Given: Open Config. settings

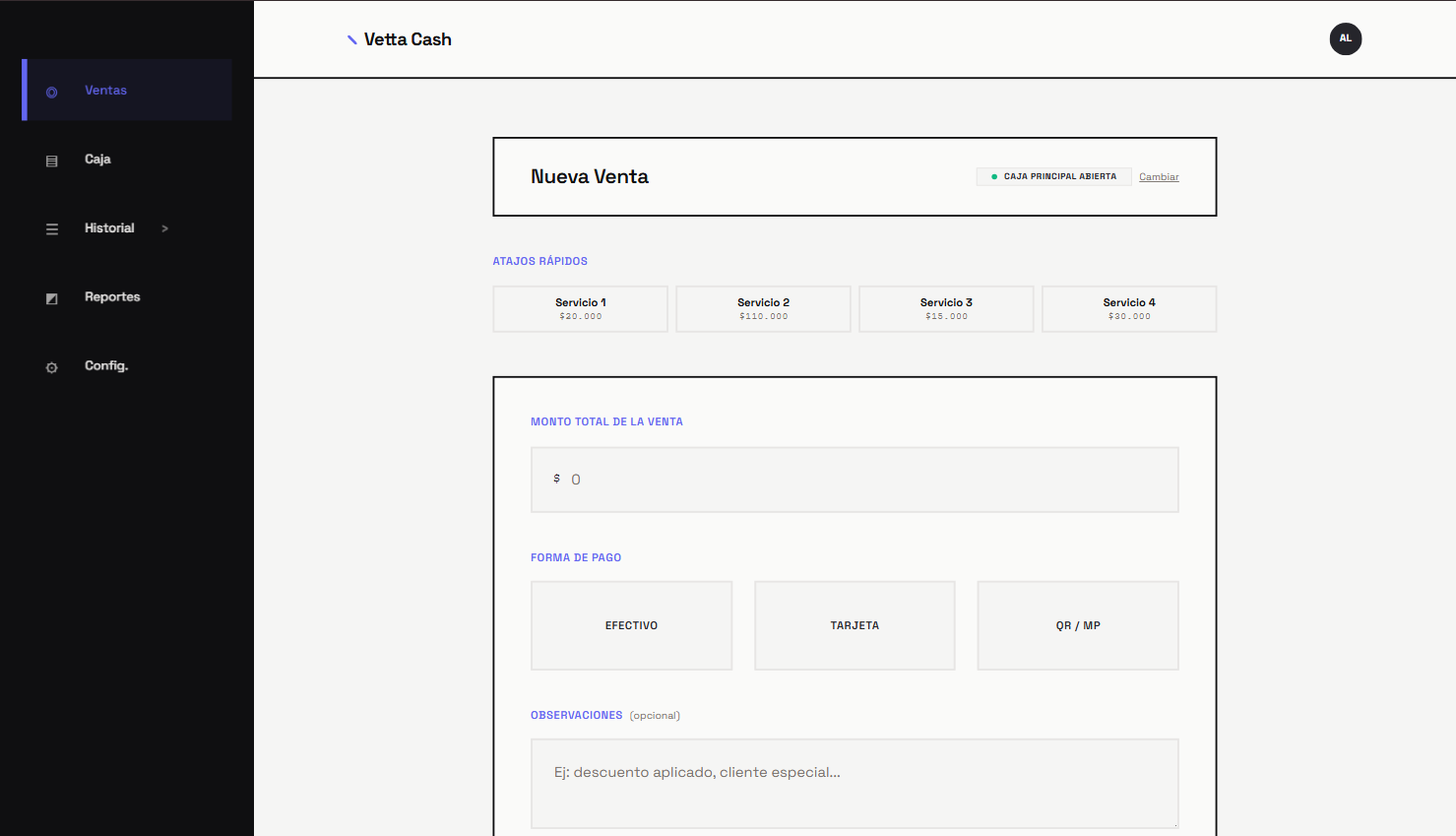Looking at the screenshot, I should (129, 365).
